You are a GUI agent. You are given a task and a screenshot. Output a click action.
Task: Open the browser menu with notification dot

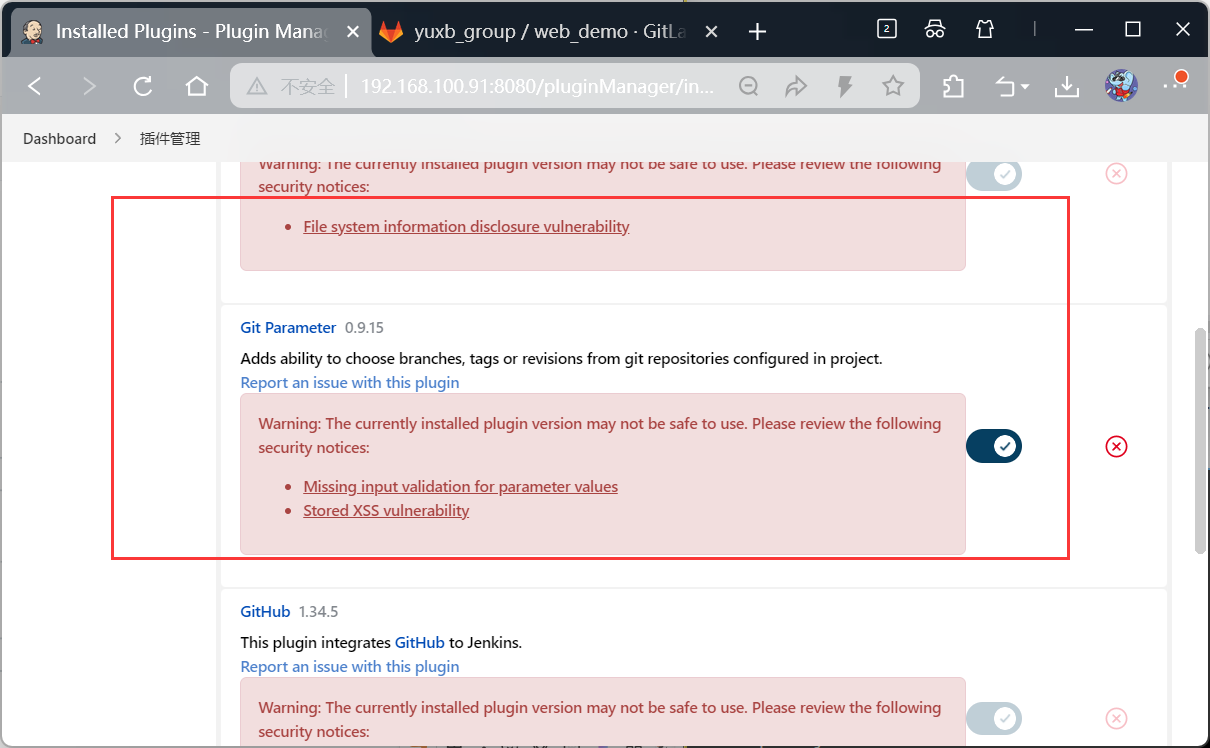click(x=1174, y=83)
